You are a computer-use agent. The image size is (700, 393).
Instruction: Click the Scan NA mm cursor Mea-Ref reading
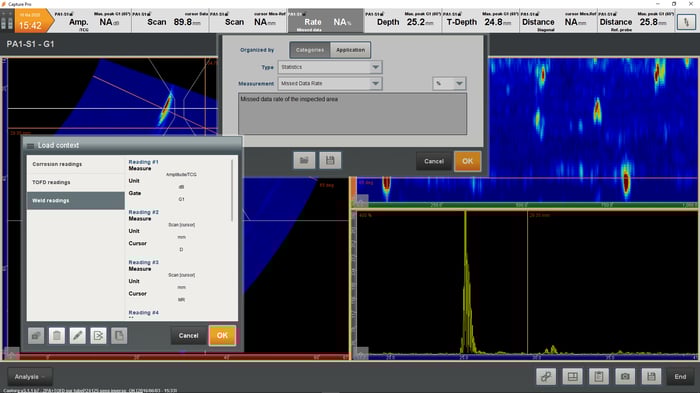[x=248, y=21]
